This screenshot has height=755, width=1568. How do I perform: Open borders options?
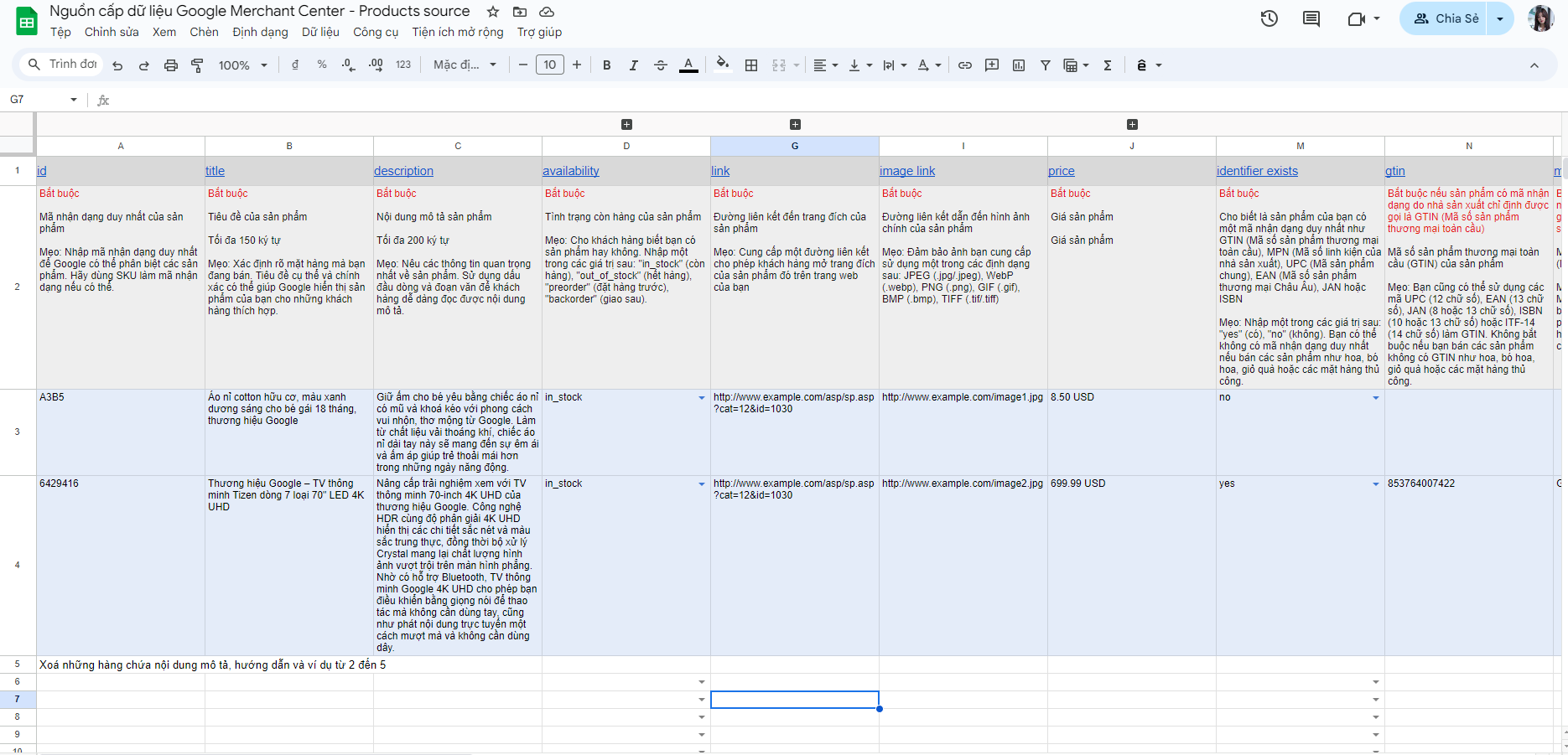tap(751, 65)
